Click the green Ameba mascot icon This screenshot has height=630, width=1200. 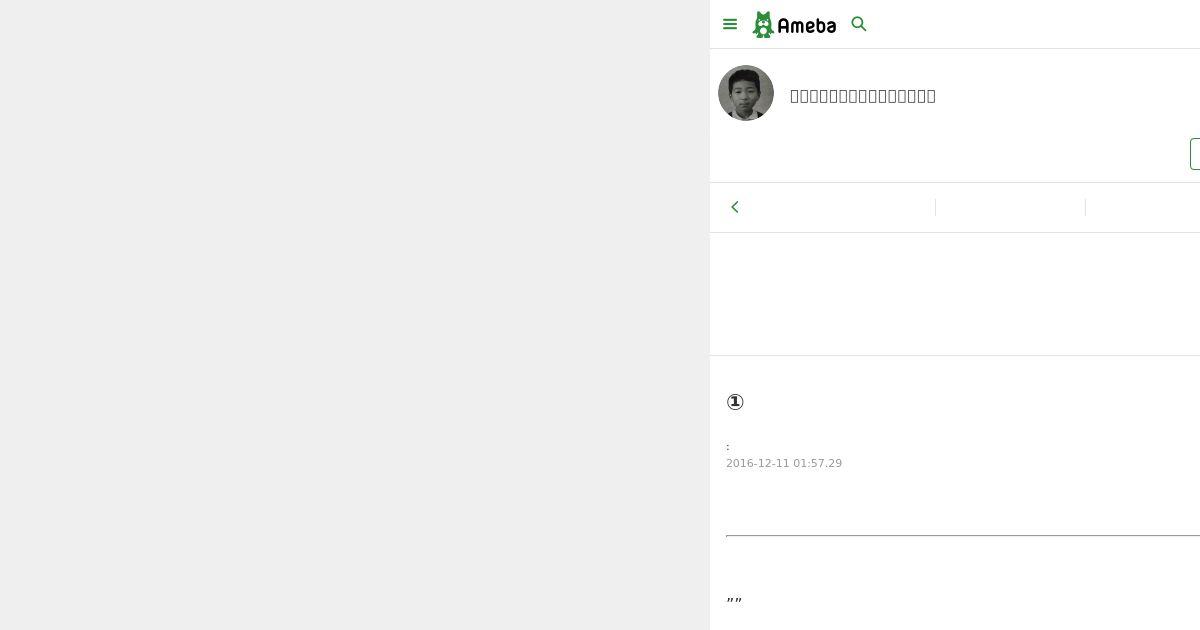coord(763,24)
